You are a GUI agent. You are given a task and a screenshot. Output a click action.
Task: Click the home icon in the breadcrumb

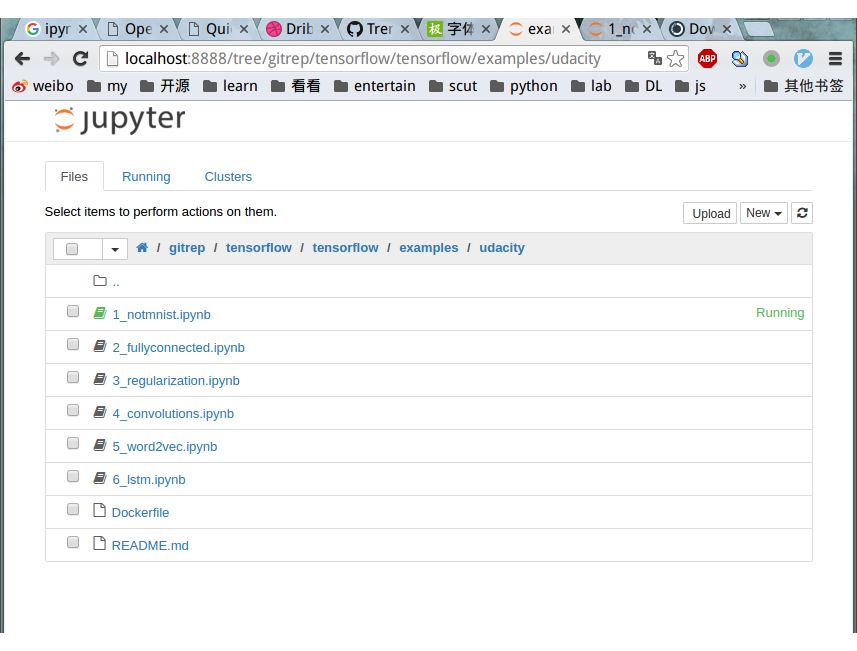pyautogui.click(x=142, y=248)
